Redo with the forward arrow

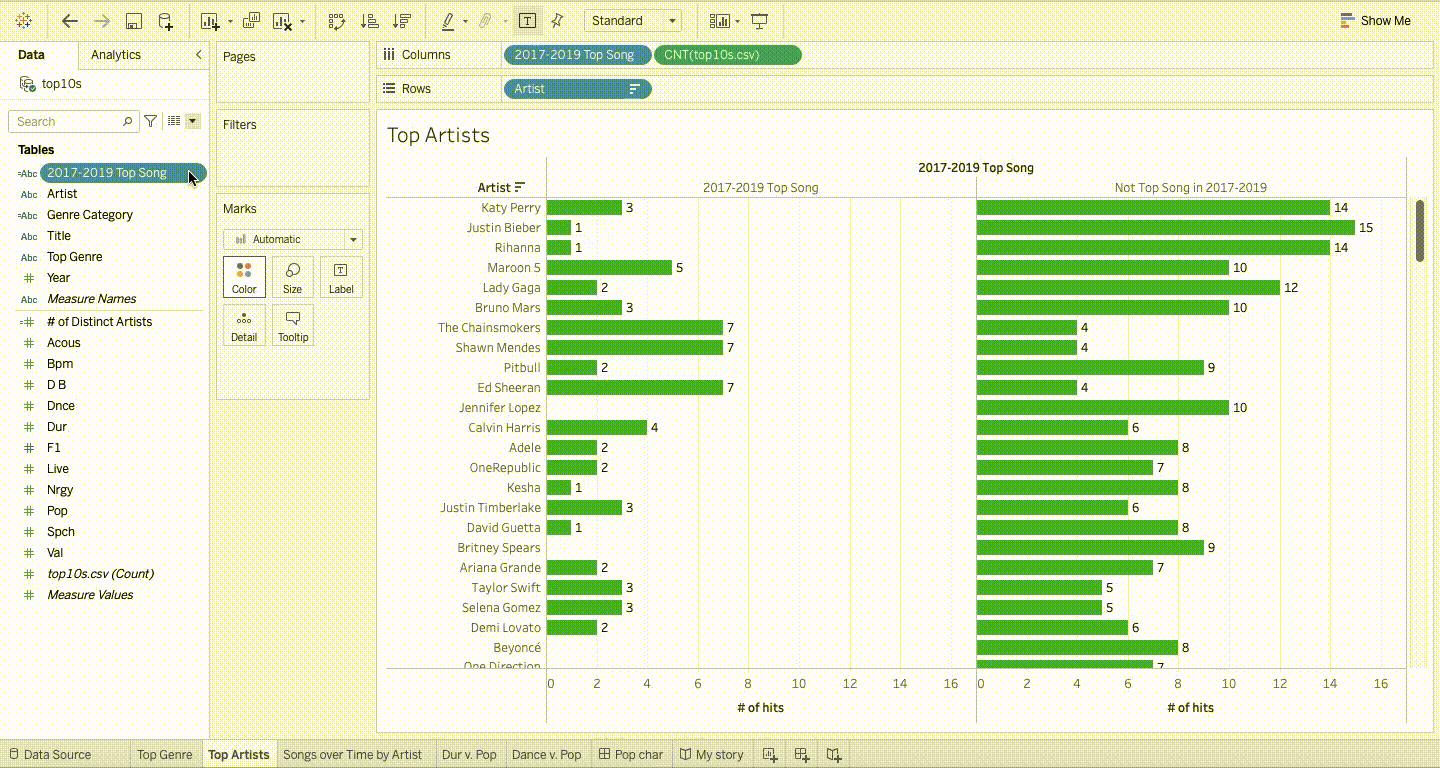click(x=101, y=20)
